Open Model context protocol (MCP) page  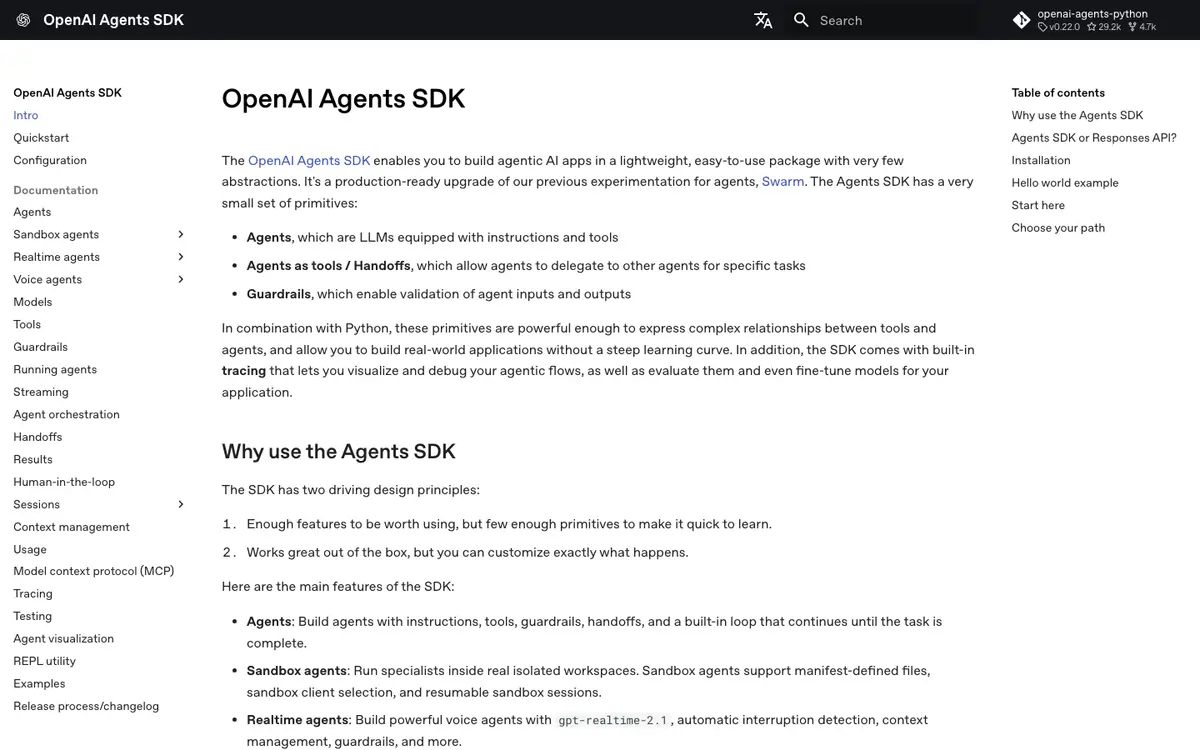pos(93,571)
